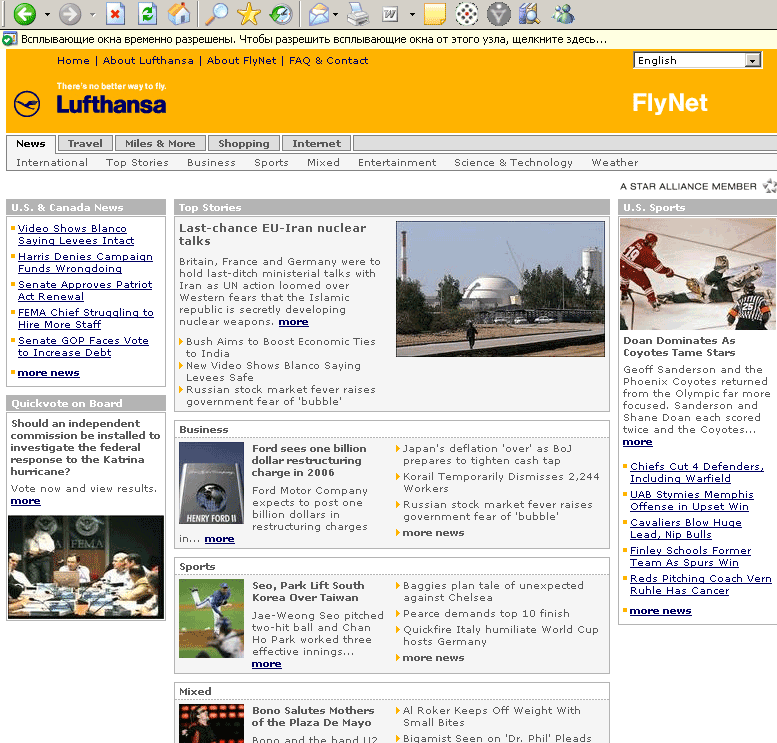Click the FEMA meeting photo
The image size is (777, 743).
86,567
